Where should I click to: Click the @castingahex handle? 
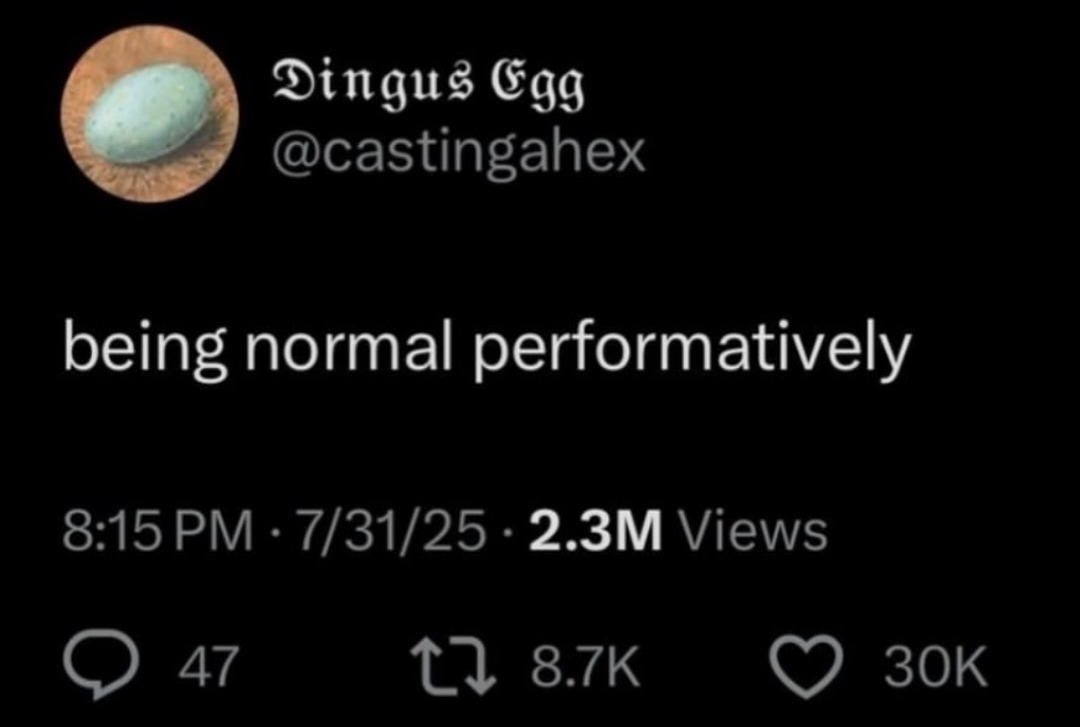tap(458, 153)
